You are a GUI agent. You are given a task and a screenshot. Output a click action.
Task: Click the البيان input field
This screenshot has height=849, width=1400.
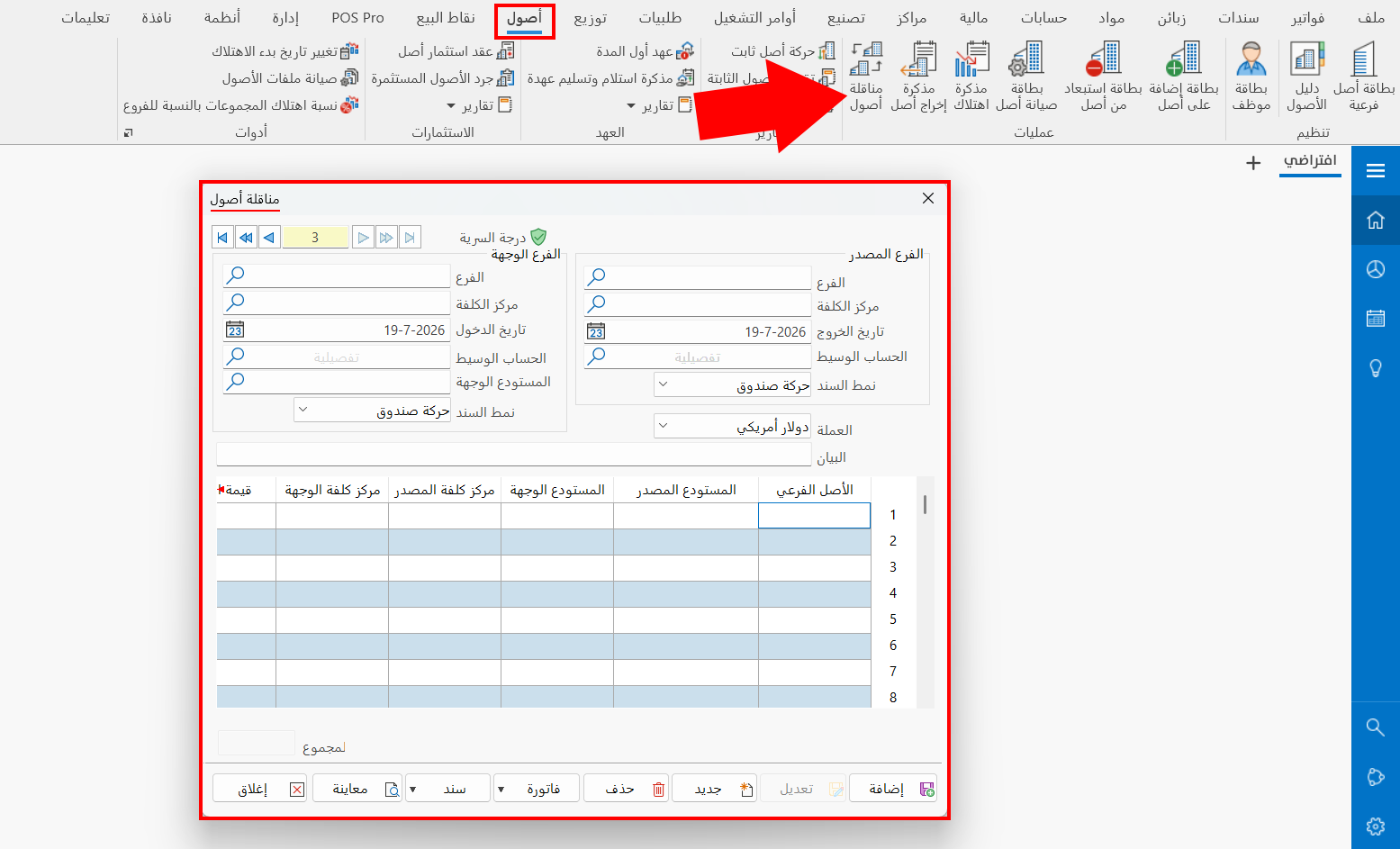pyautogui.click(x=514, y=455)
